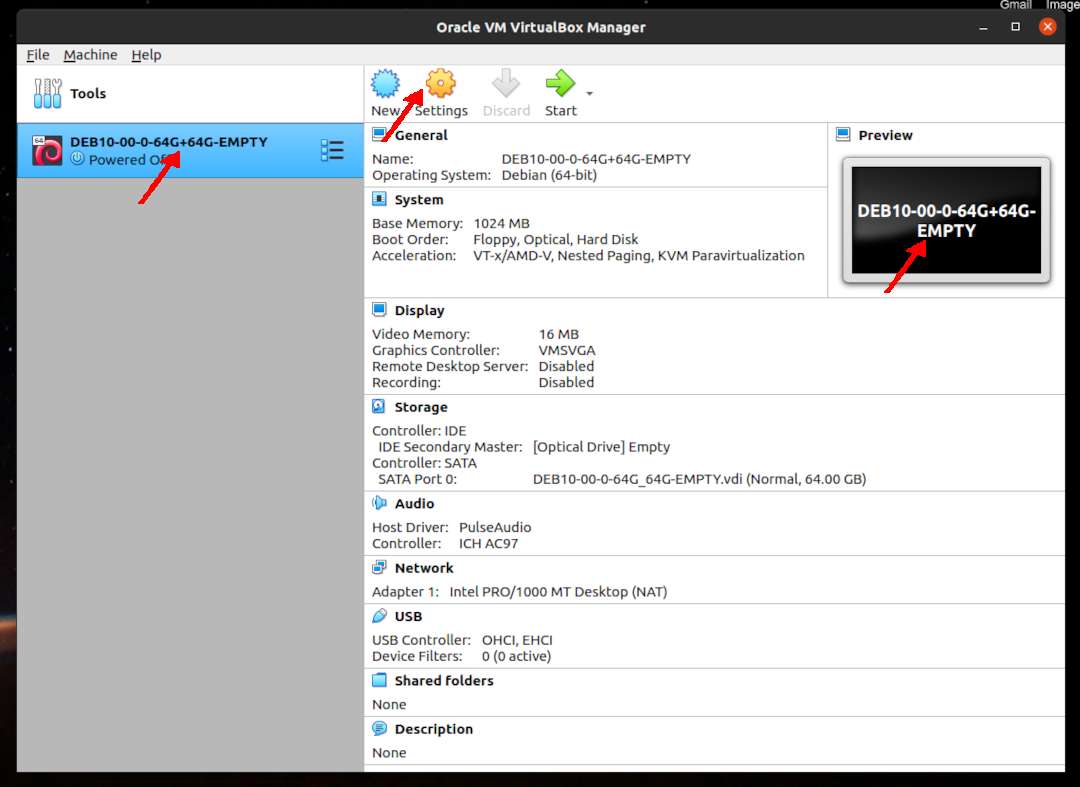Select the Tools icon in sidebar

pos(48,93)
